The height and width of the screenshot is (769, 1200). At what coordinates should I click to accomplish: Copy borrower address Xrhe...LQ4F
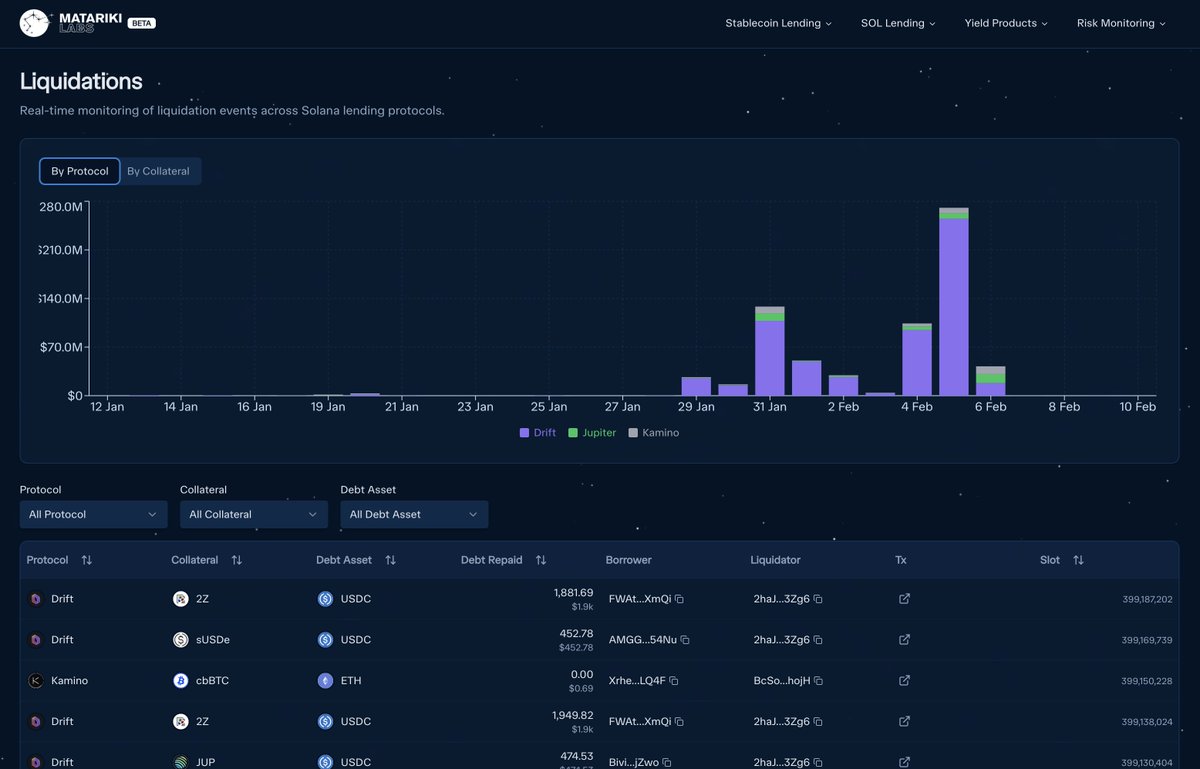(674, 681)
